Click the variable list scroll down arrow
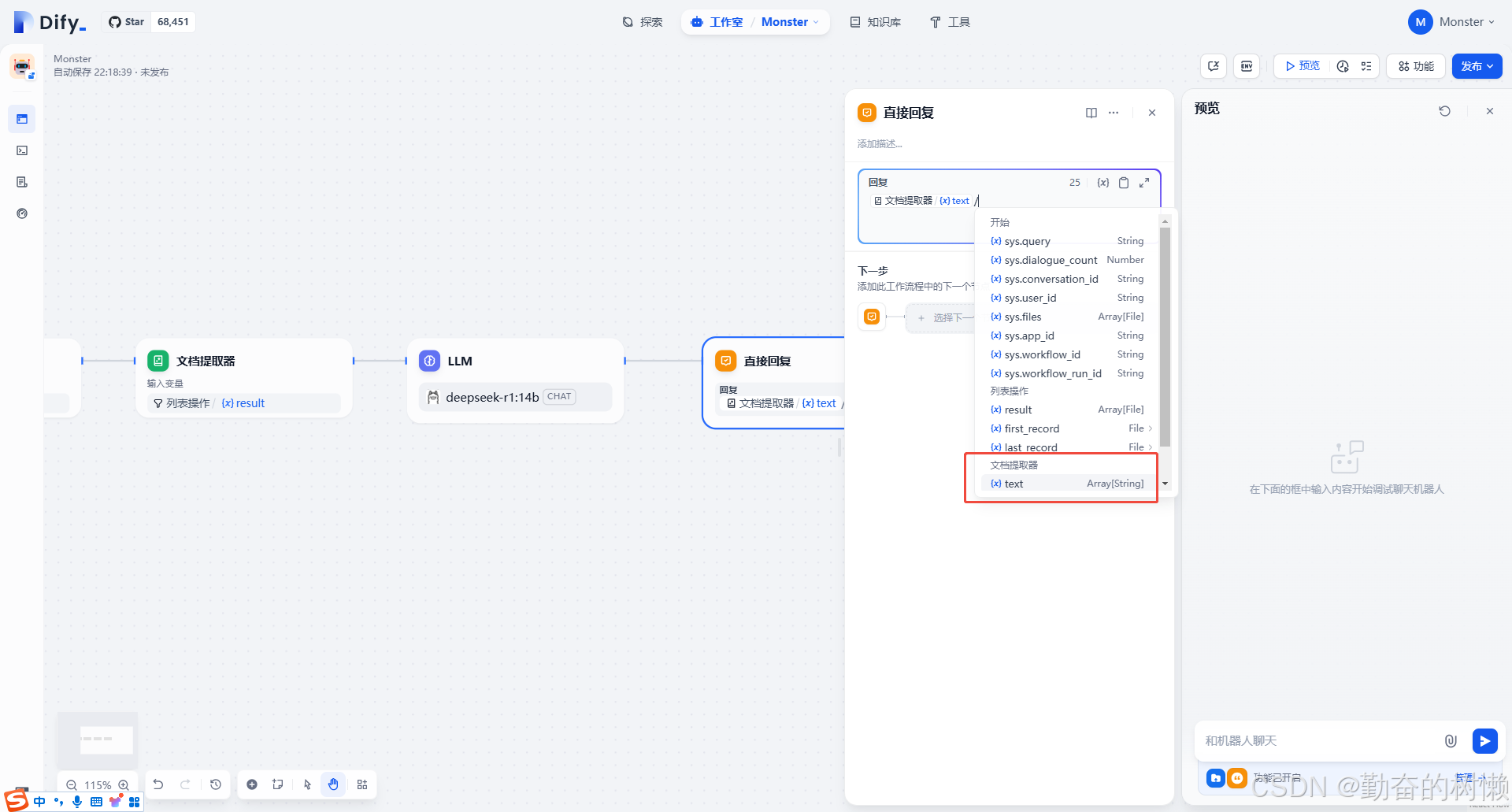 tap(1165, 484)
